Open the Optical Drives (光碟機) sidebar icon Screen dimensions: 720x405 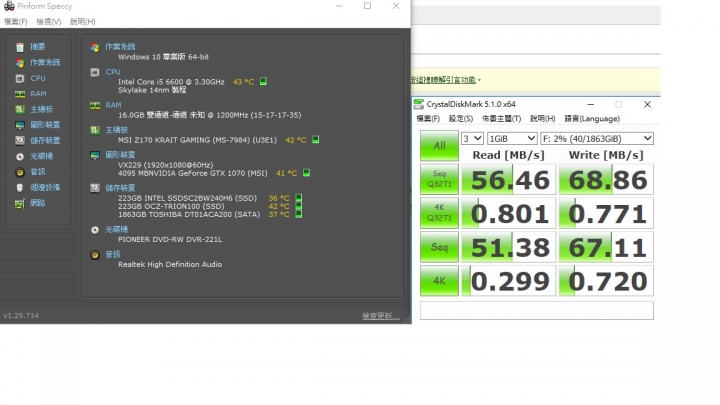click(20, 157)
